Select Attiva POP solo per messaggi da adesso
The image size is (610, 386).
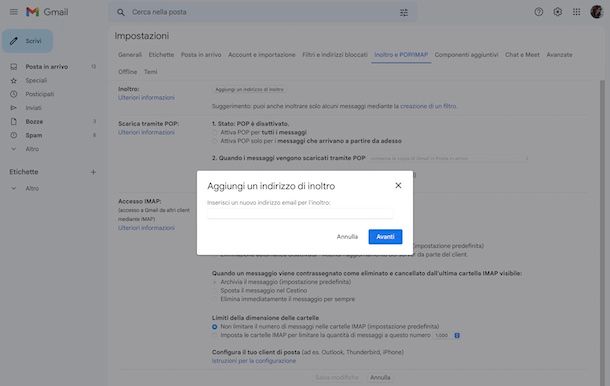click(215, 141)
